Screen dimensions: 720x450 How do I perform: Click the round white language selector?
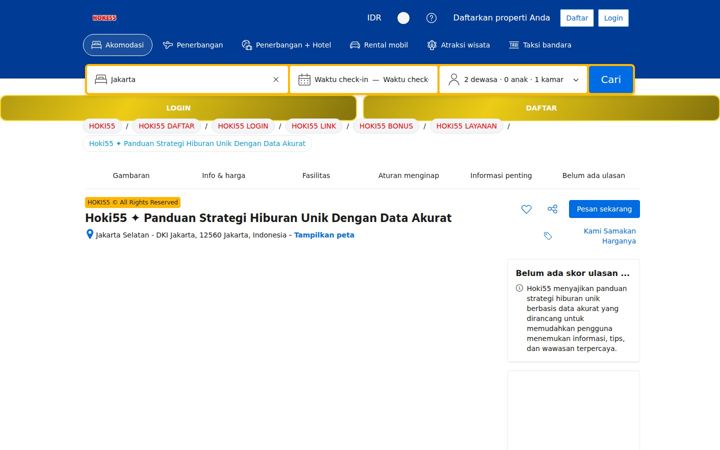coord(403,18)
